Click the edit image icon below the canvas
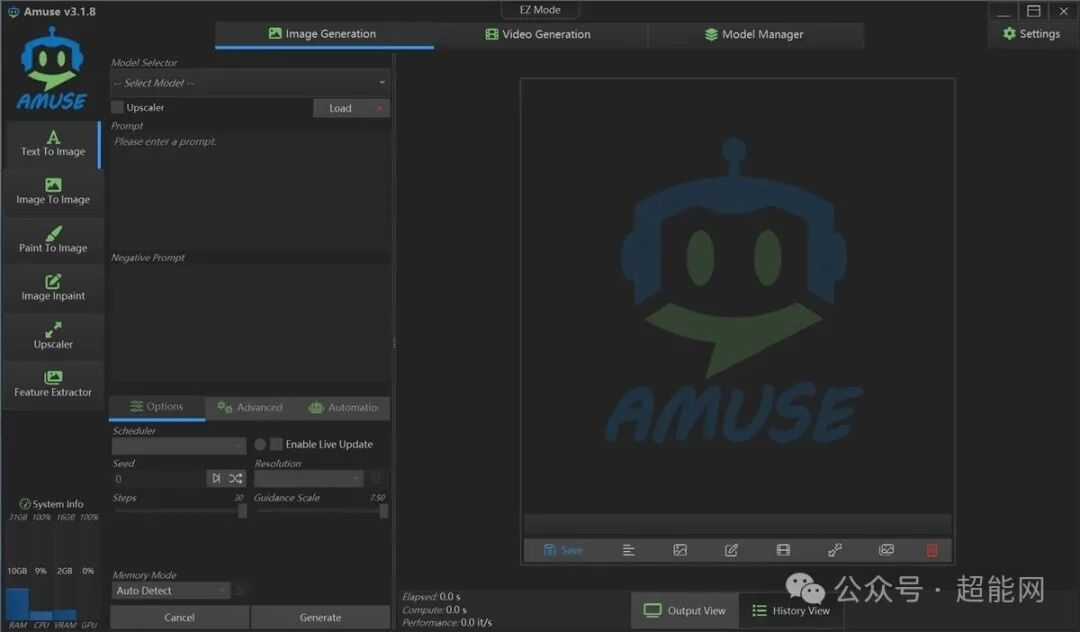This screenshot has height=632, width=1080. (731, 550)
